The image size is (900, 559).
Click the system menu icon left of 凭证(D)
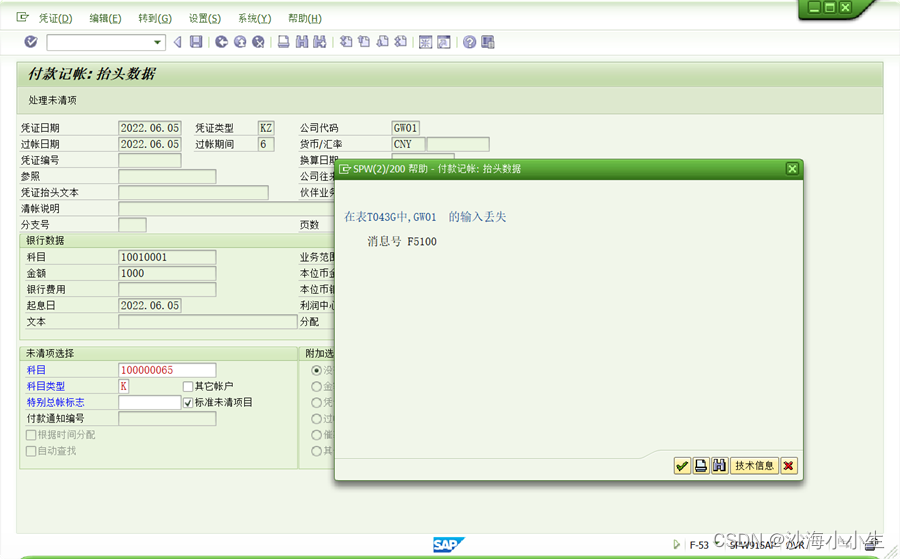pyautogui.click(x=22, y=17)
